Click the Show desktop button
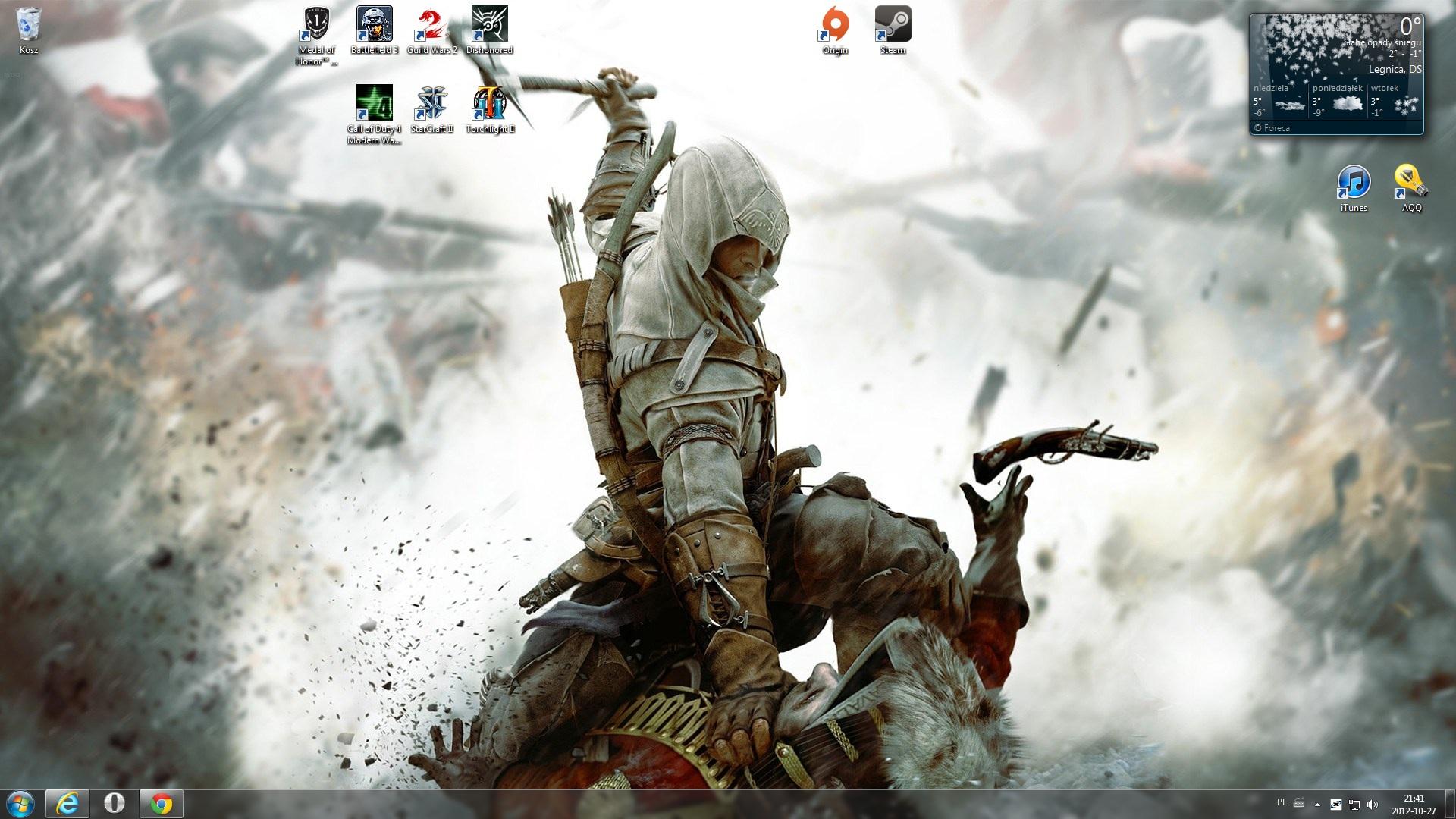The height and width of the screenshot is (819, 1456). click(1450, 804)
